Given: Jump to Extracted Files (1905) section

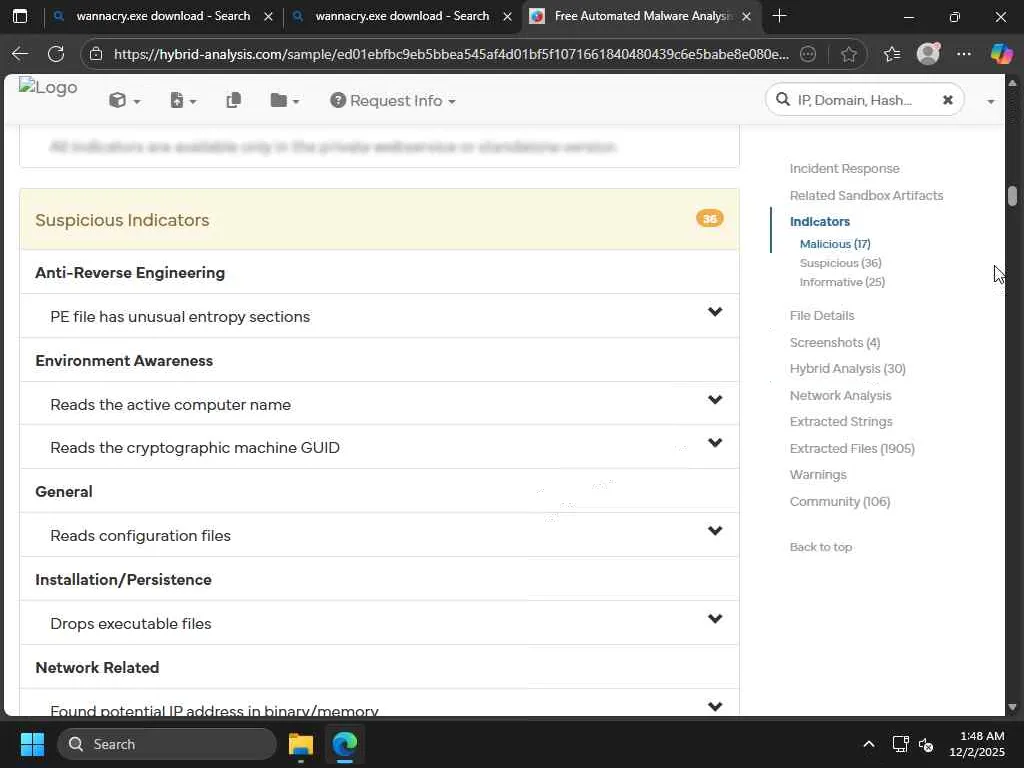Looking at the screenshot, I should 852,448.
